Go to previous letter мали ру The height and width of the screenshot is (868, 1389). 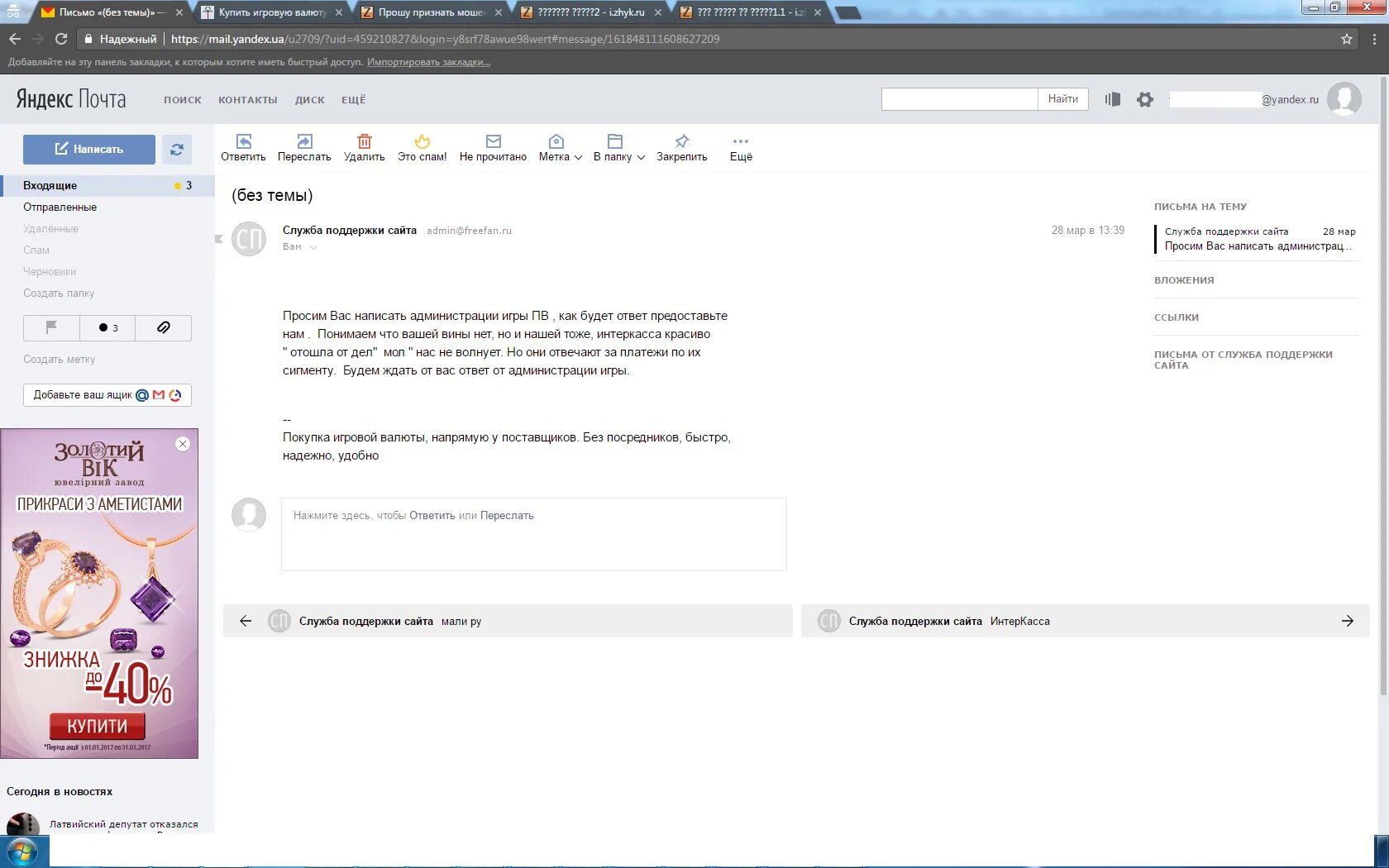coord(508,621)
